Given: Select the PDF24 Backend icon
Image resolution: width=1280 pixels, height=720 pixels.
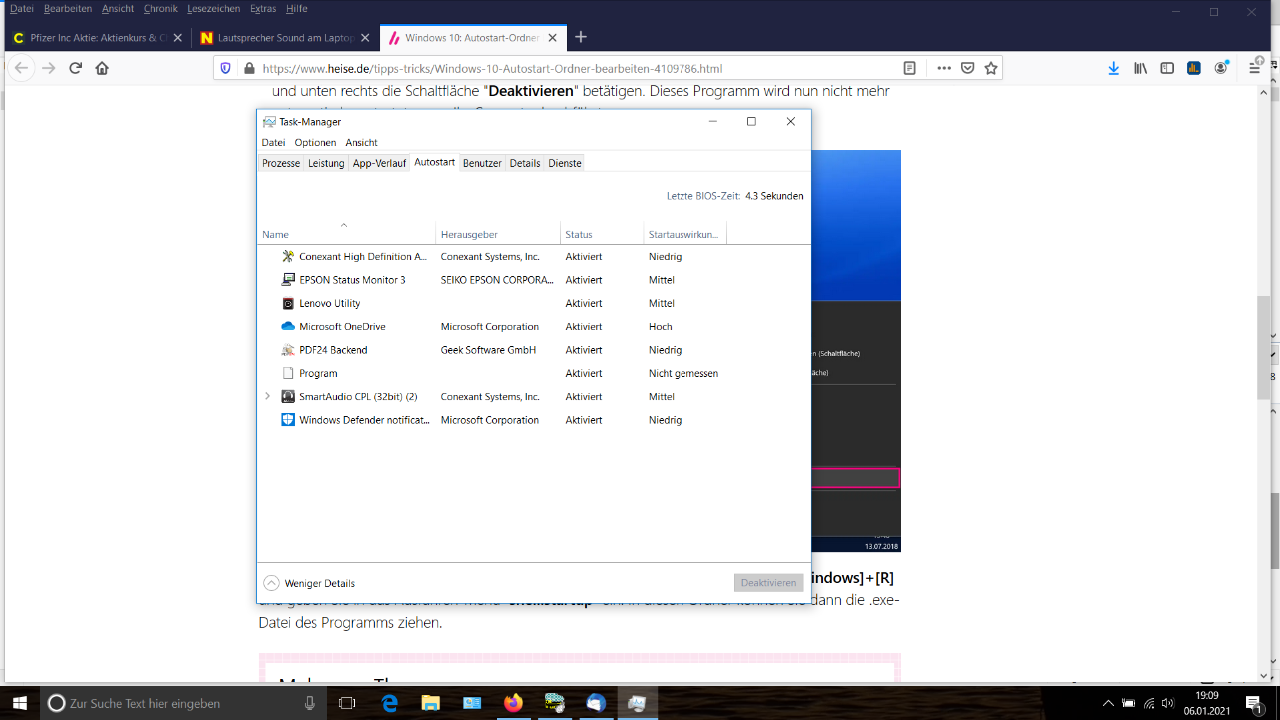Looking at the screenshot, I should point(288,350).
